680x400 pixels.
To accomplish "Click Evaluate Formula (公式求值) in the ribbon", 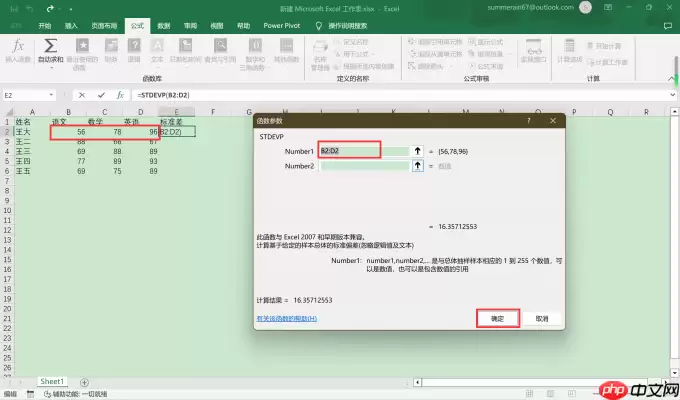I will click(486, 66).
